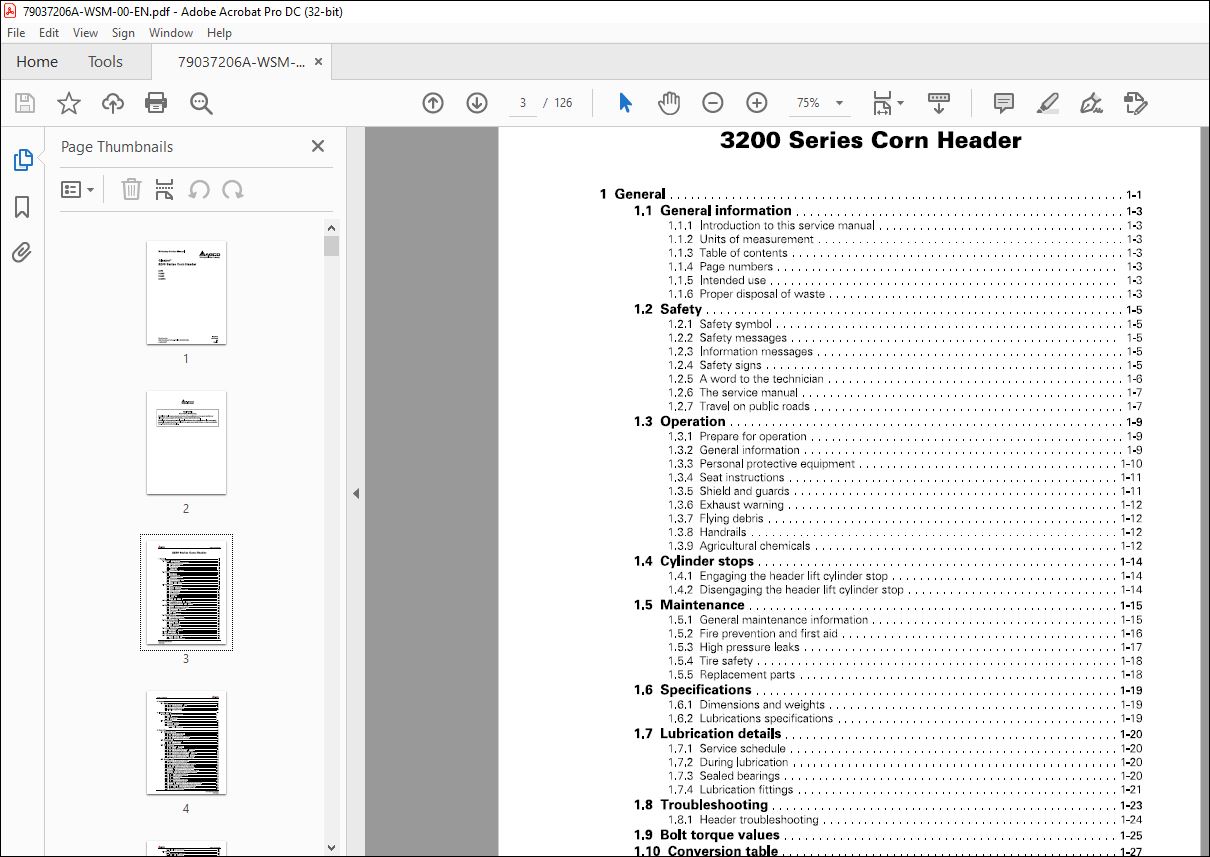Open Page Thumbnails sidebar icon
Viewport: 1210px width, 857px height.
click(22, 160)
